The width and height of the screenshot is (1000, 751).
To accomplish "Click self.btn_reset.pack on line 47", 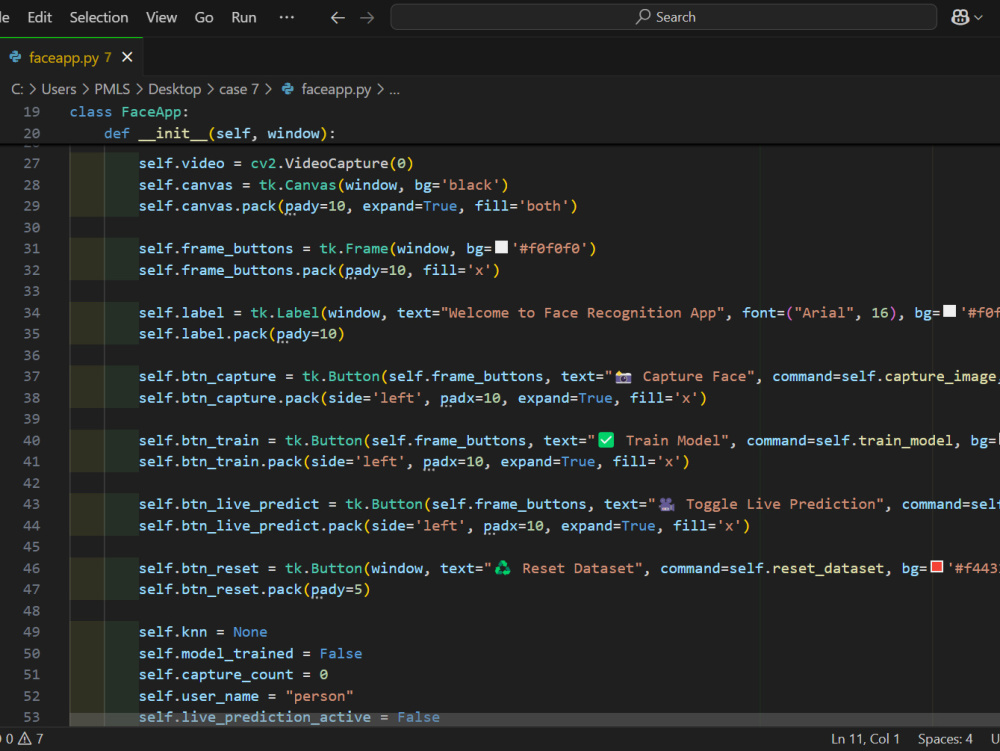I will (x=220, y=590).
